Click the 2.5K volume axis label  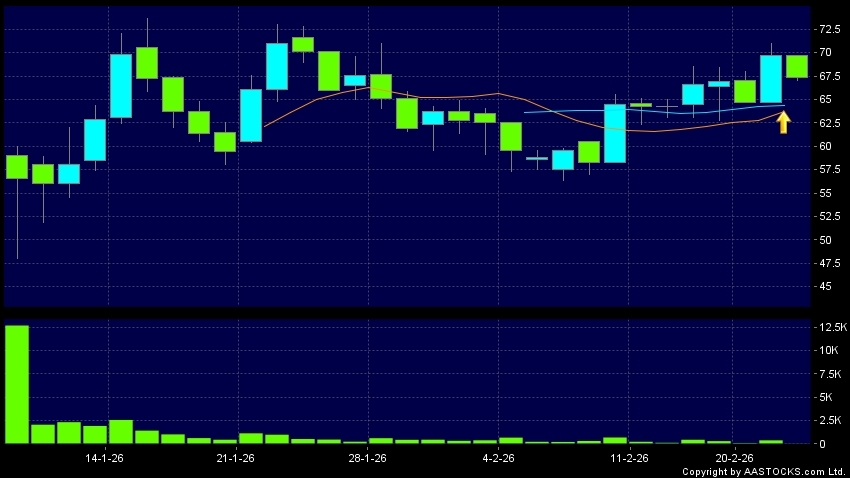point(829,420)
